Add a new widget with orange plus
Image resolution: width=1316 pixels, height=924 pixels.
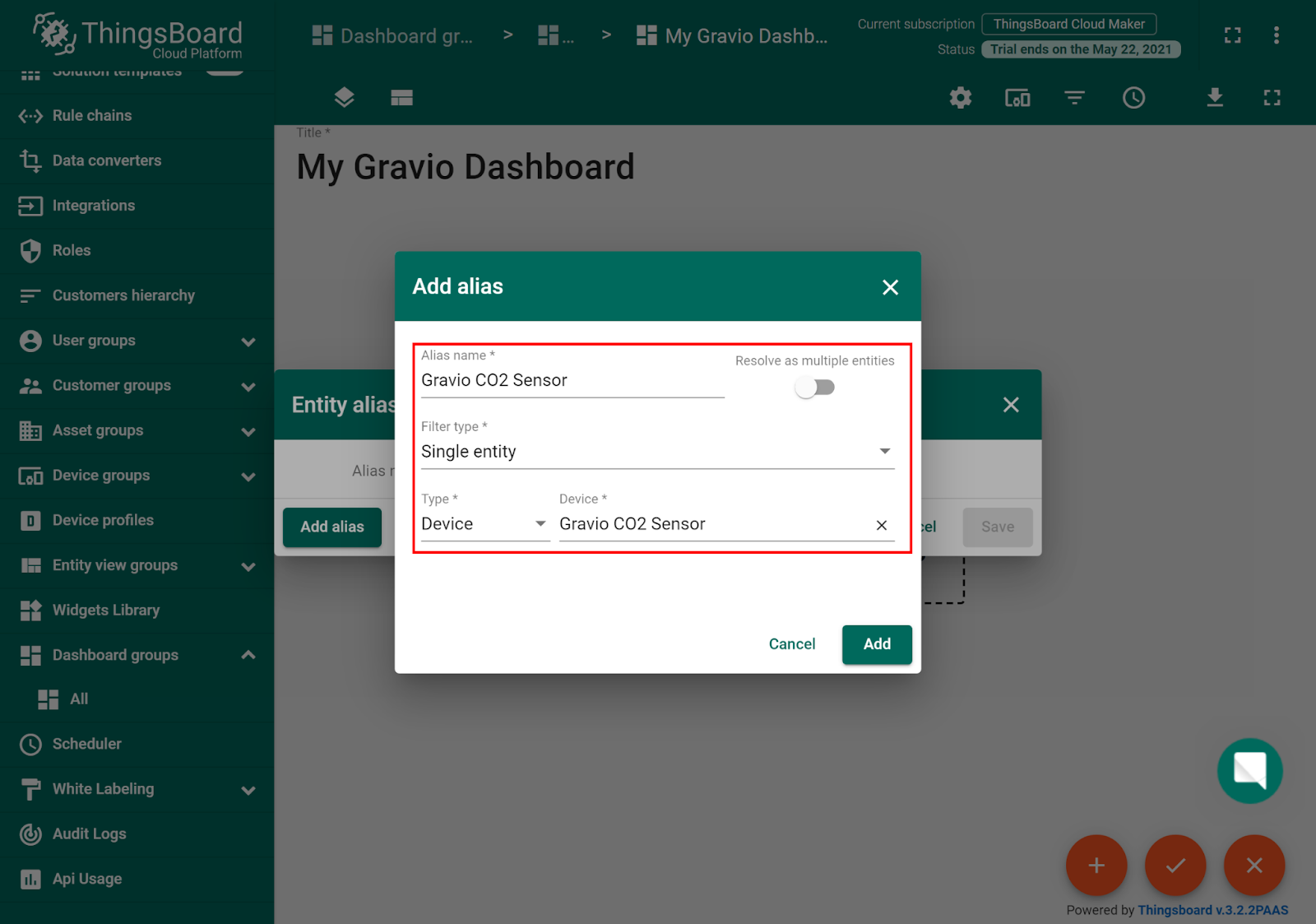1096,865
